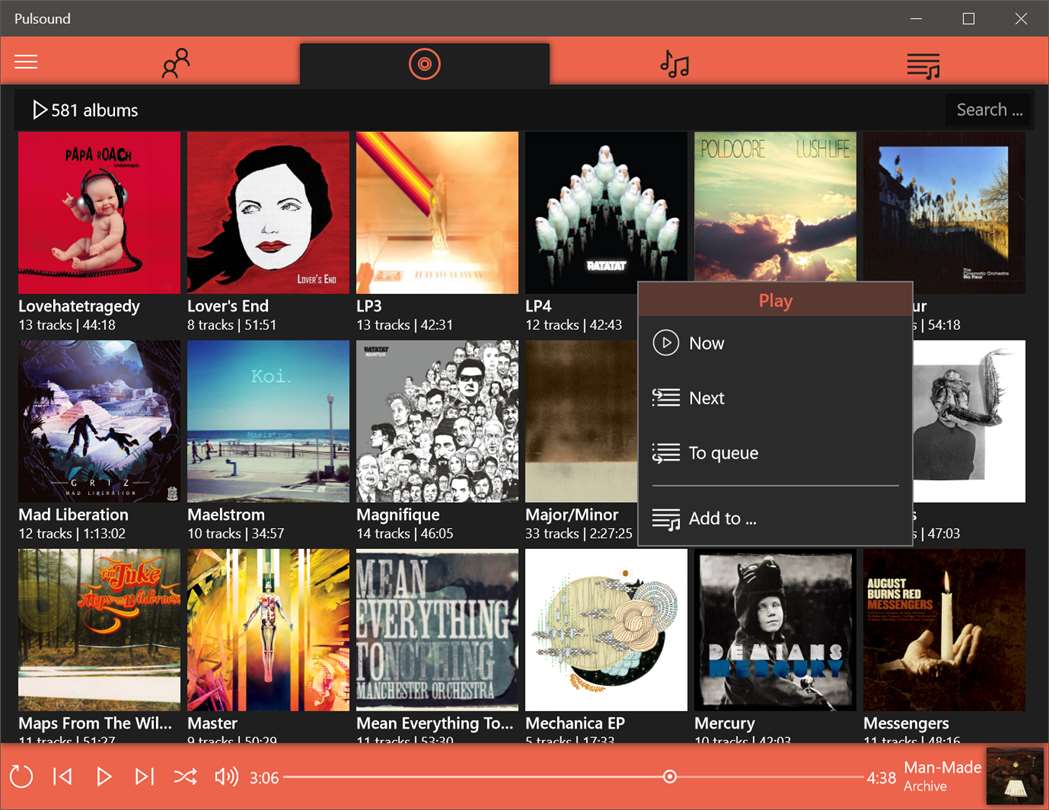Image resolution: width=1049 pixels, height=810 pixels.
Task: Switch to the Artists tab
Action: pyautogui.click(x=176, y=63)
